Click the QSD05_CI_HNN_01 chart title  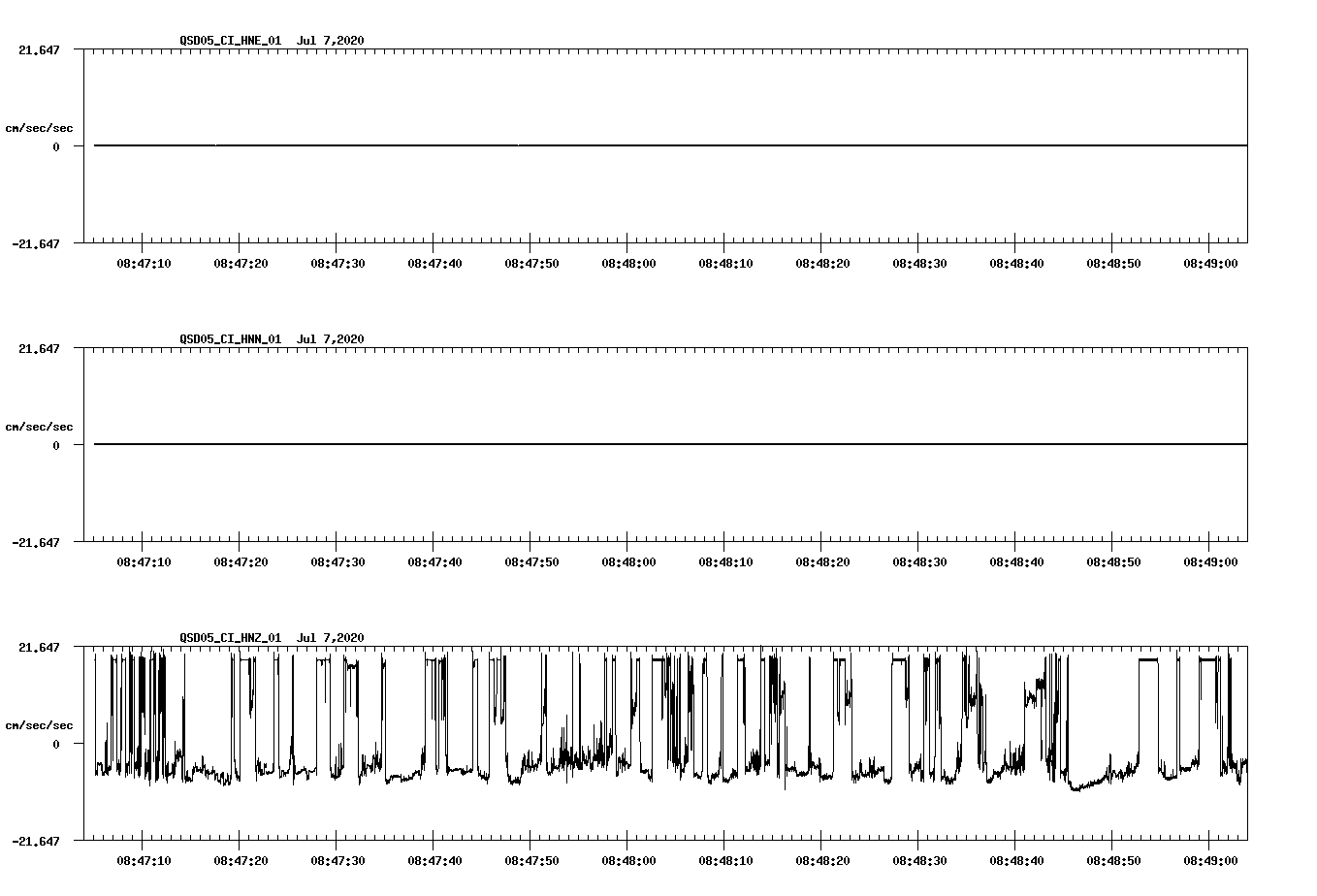273,339
